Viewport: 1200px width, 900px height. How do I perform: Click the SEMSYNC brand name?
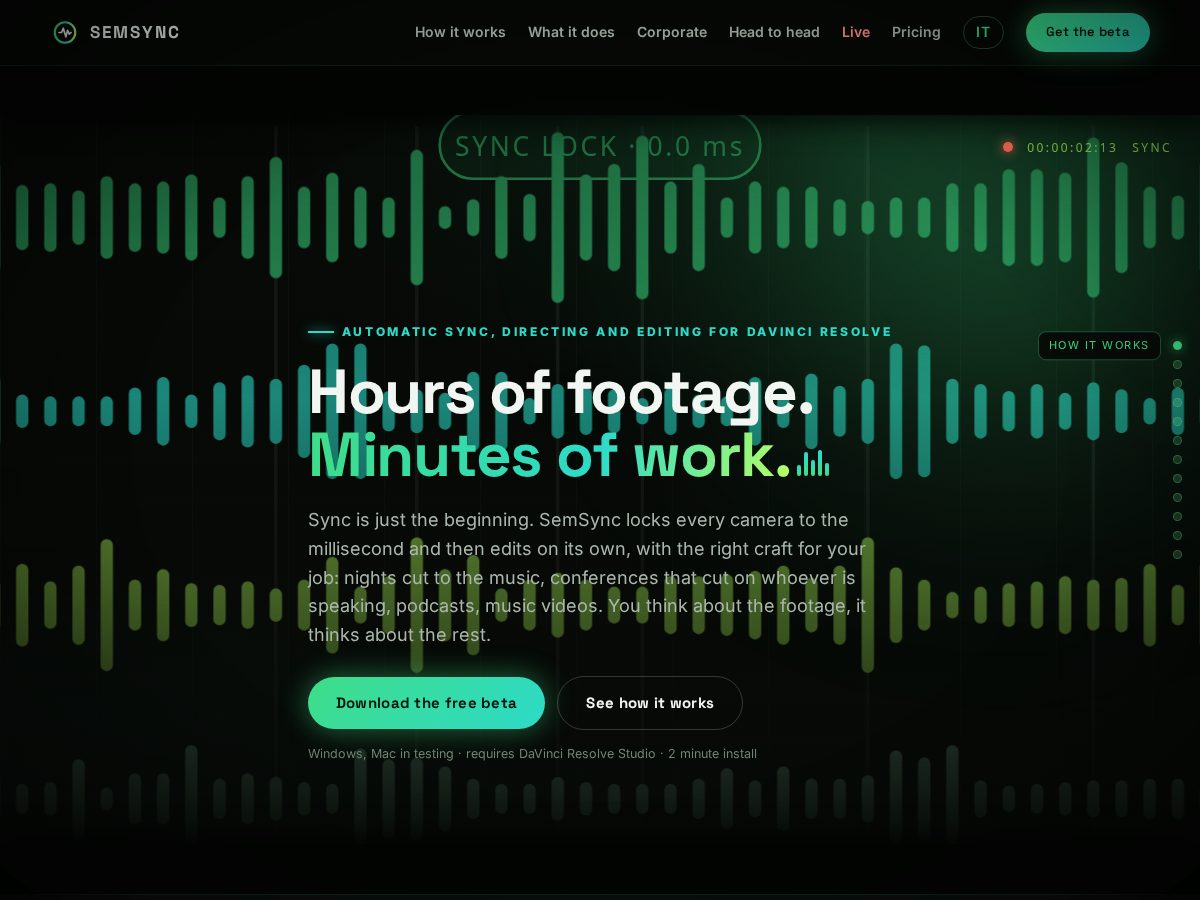click(135, 32)
